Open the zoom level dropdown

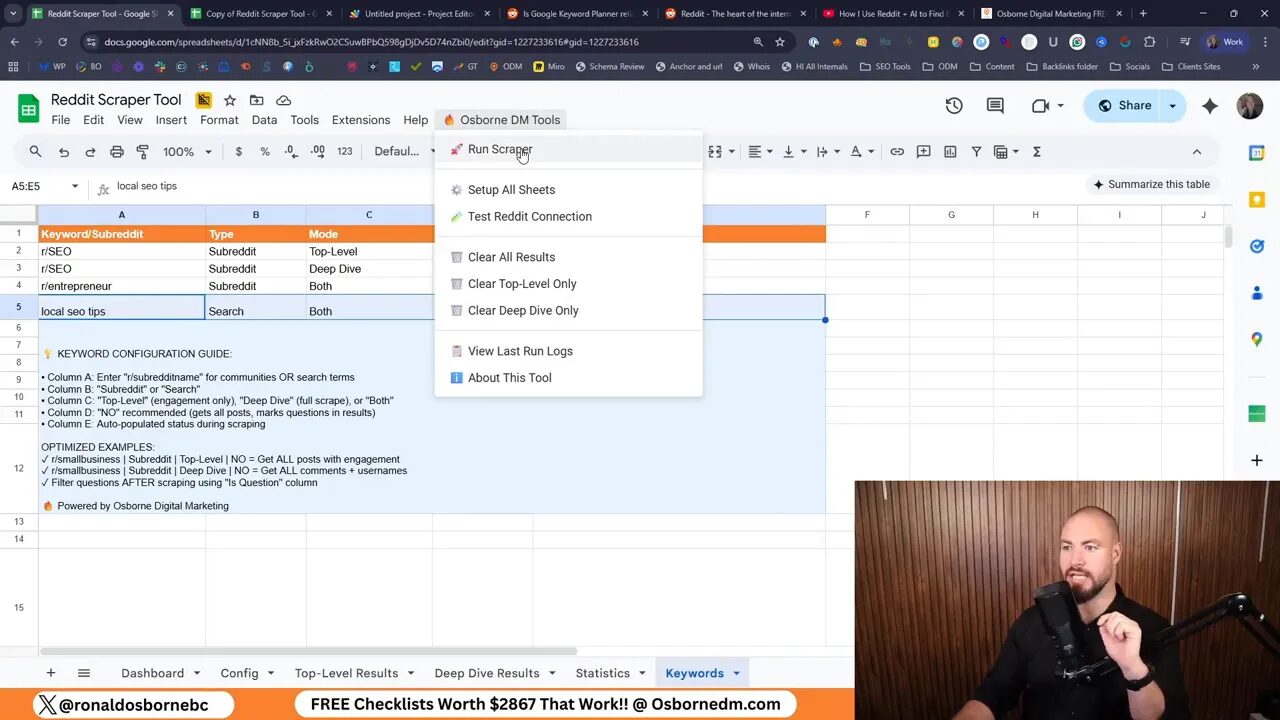[x=185, y=151]
